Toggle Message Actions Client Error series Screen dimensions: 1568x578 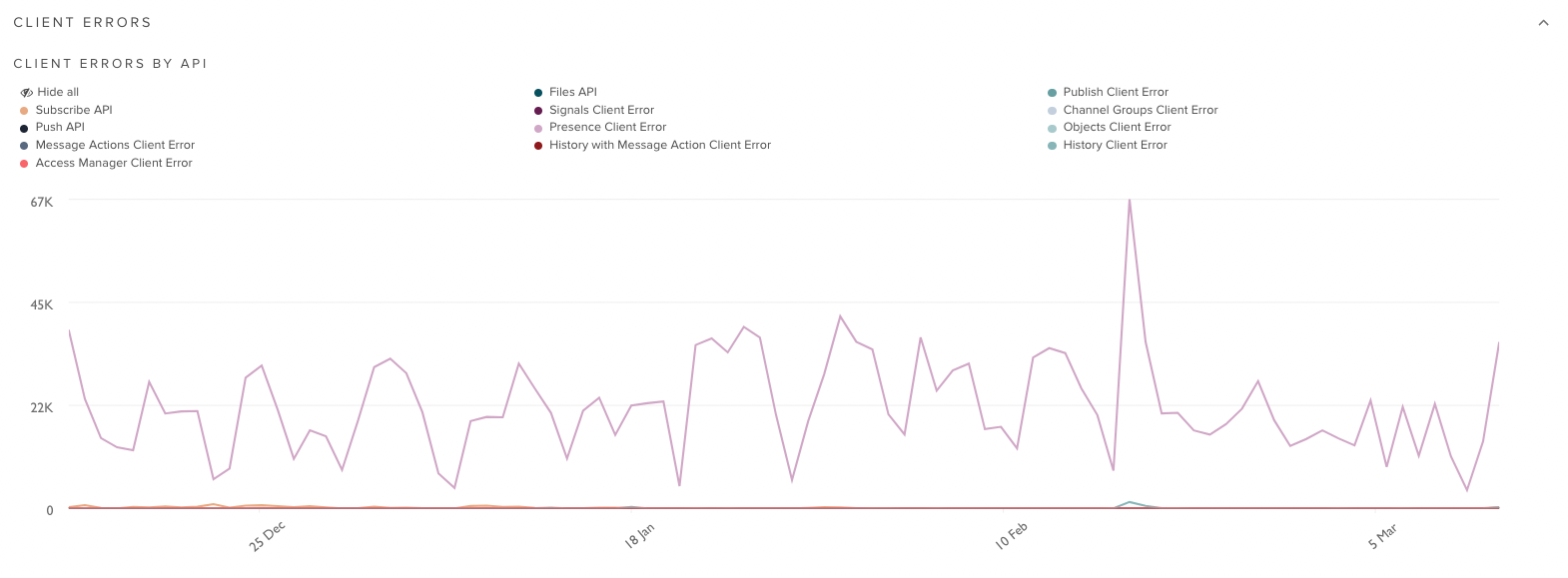tap(114, 146)
